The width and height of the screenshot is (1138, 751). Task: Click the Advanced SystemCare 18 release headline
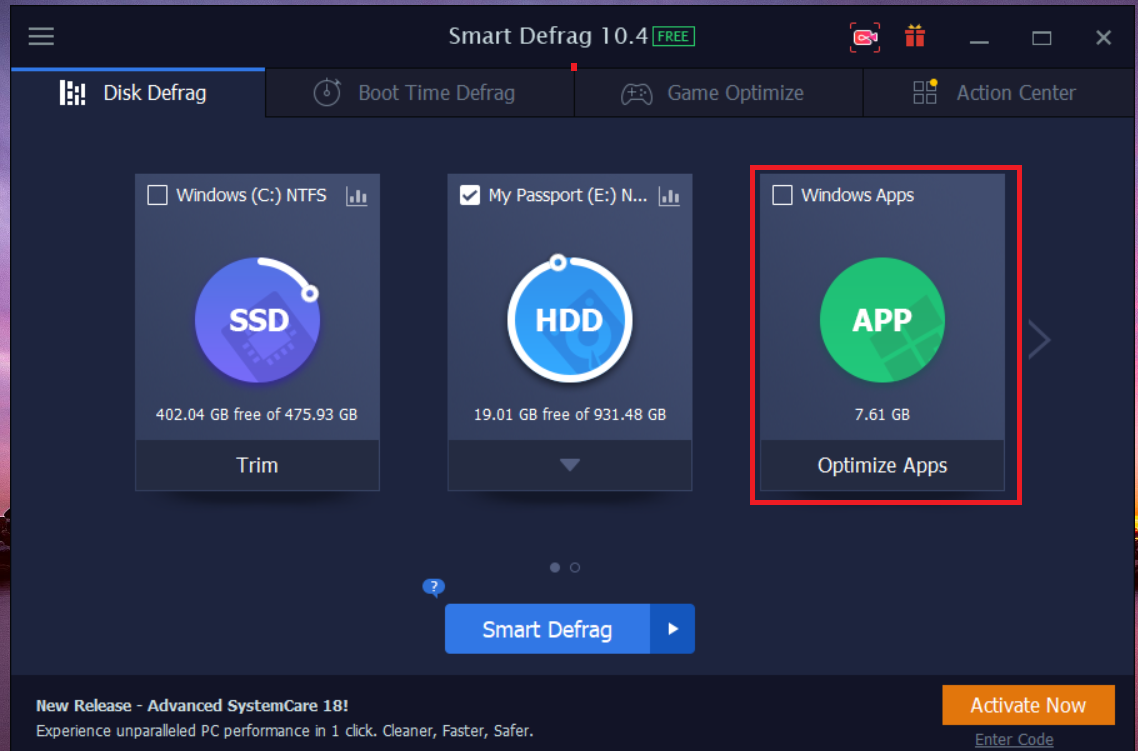point(192,705)
